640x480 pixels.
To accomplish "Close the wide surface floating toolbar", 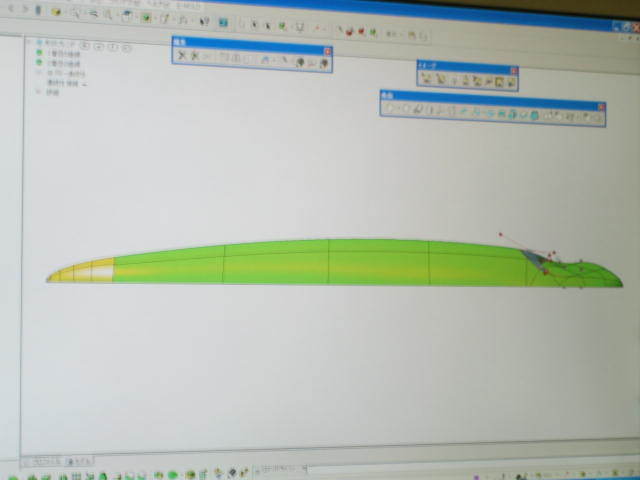I will coord(601,107).
